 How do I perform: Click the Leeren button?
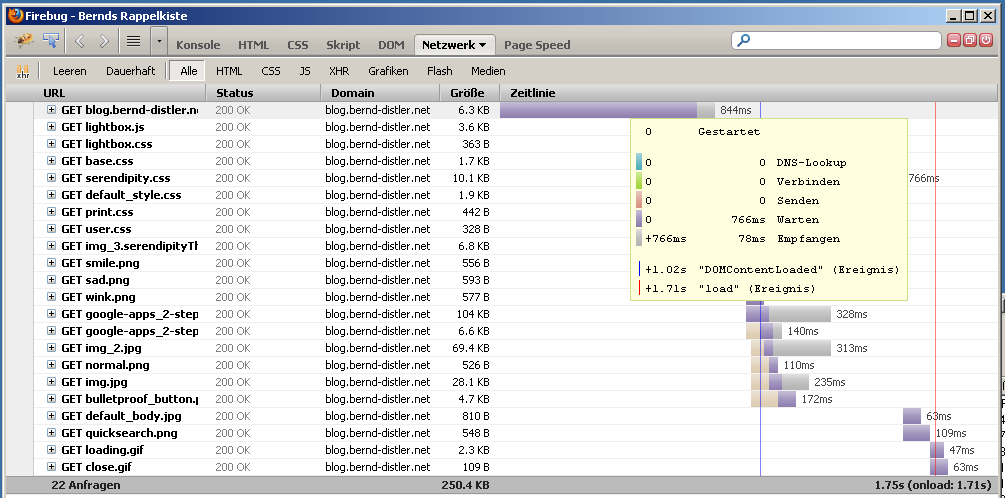point(70,71)
